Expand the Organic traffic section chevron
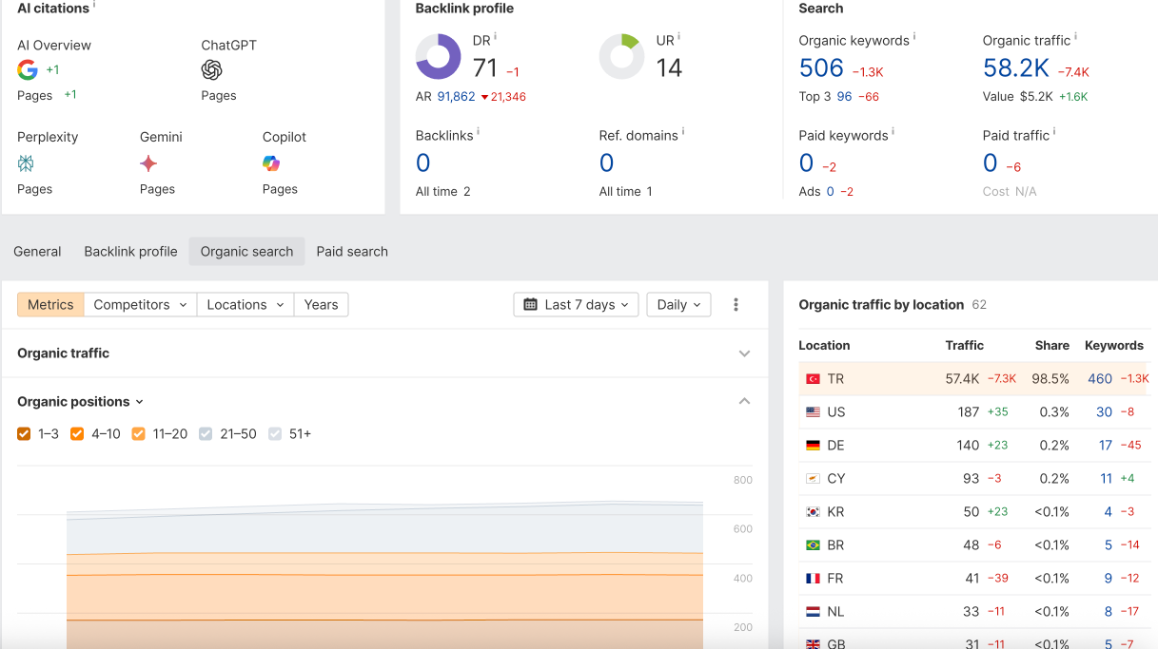Image resolution: width=1158 pixels, height=649 pixels. [744, 354]
